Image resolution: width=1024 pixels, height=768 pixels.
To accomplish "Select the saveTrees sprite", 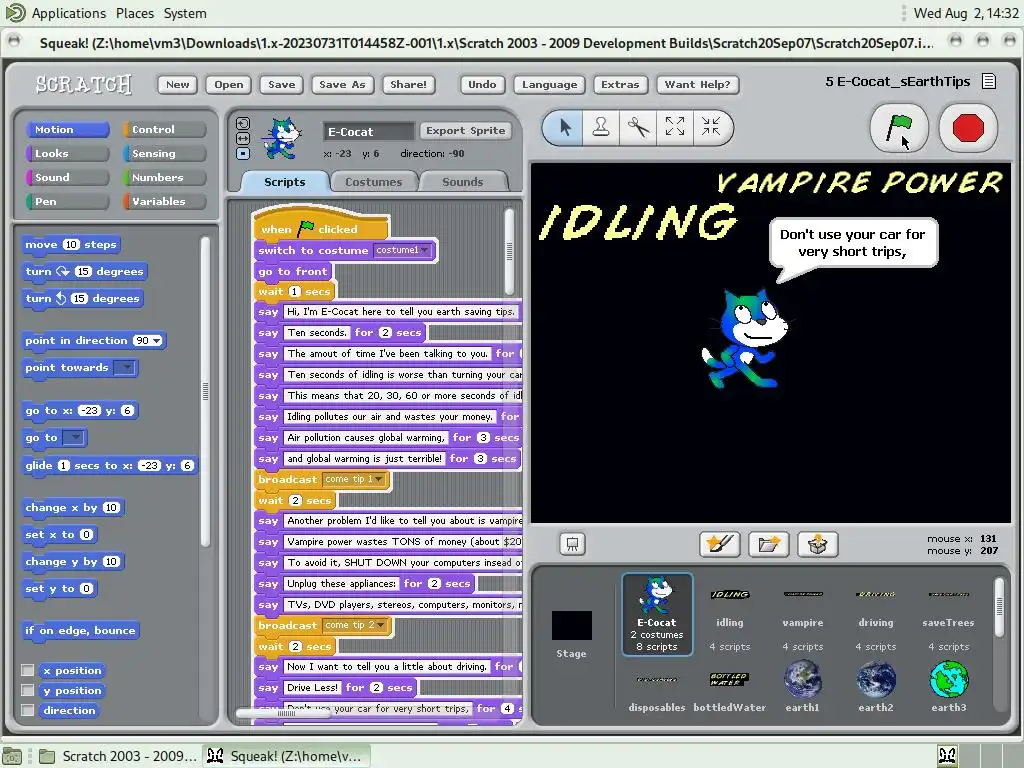I will (x=948, y=613).
